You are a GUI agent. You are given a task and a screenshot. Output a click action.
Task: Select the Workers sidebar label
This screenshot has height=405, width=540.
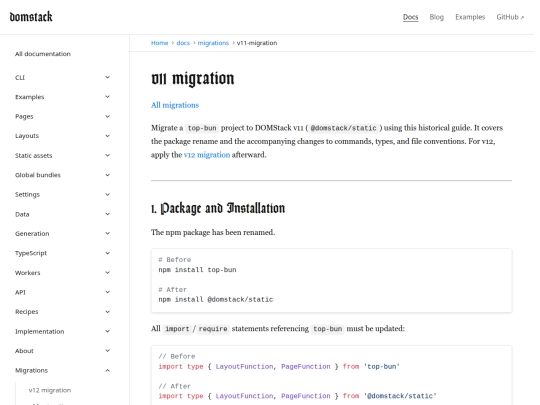(28, 273)
